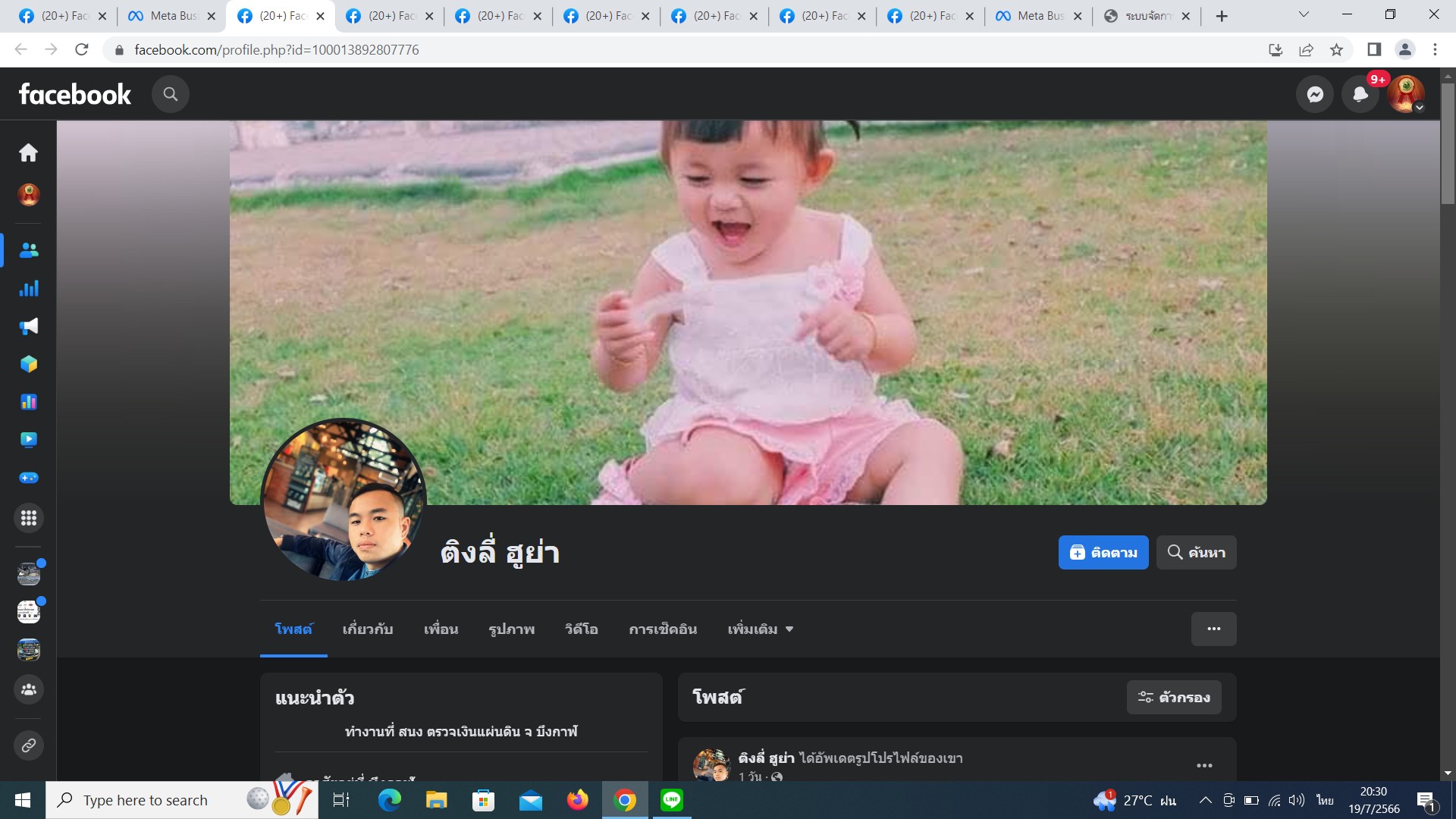
Task: Expand the เพิ่มเติม dropdown tab
Action: click(760, 629)
